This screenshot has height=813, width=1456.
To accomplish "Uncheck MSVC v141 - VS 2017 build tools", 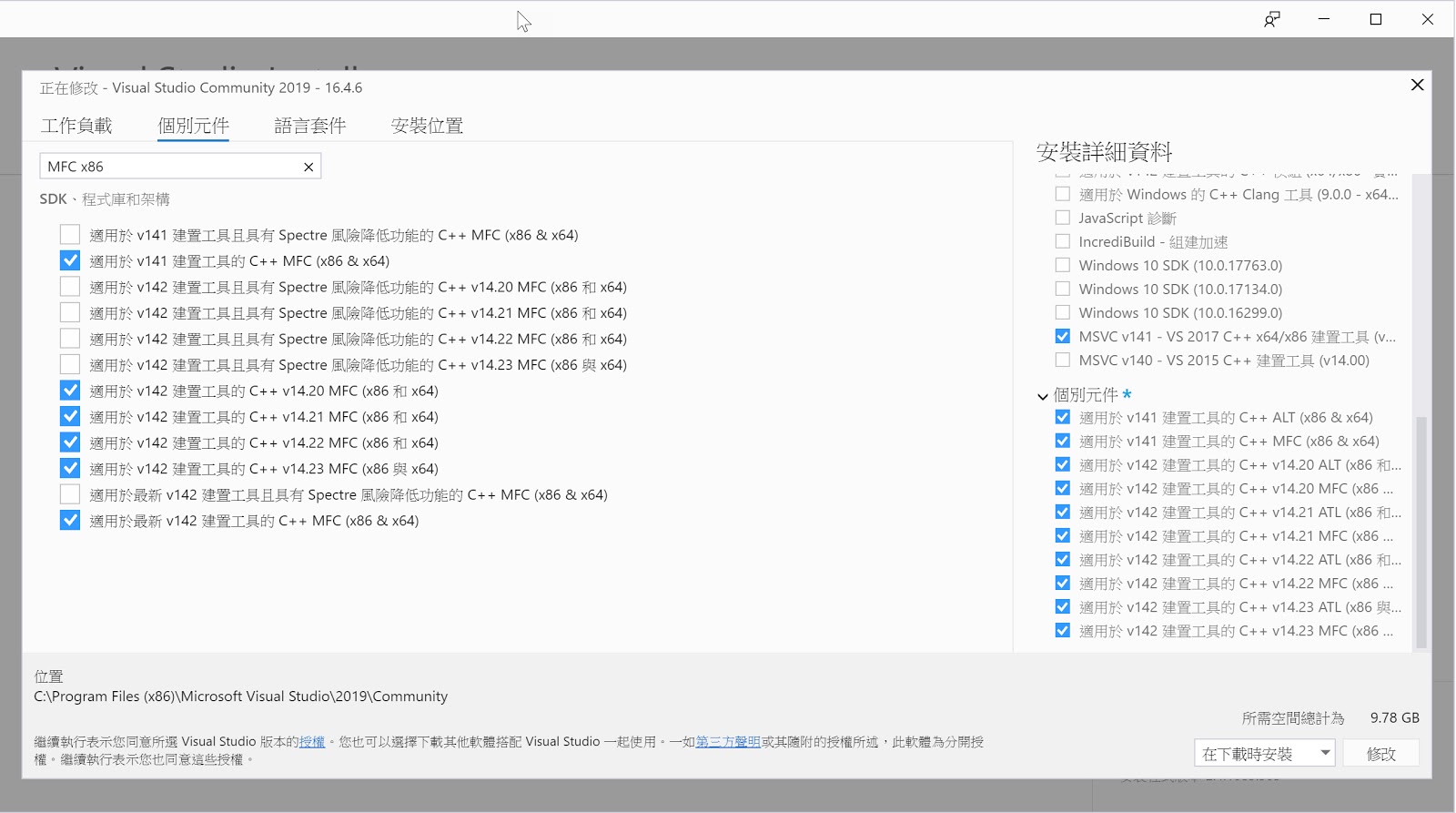I will (x=1062, y=336).
